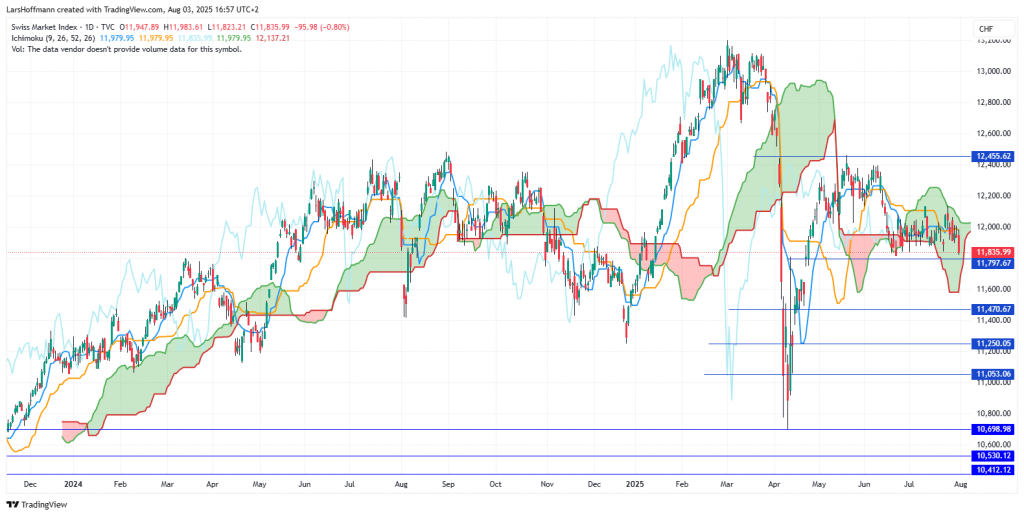Select the 10,698.98 horizontal line label
1024x516 pixels.
click(x=992, y=429)
